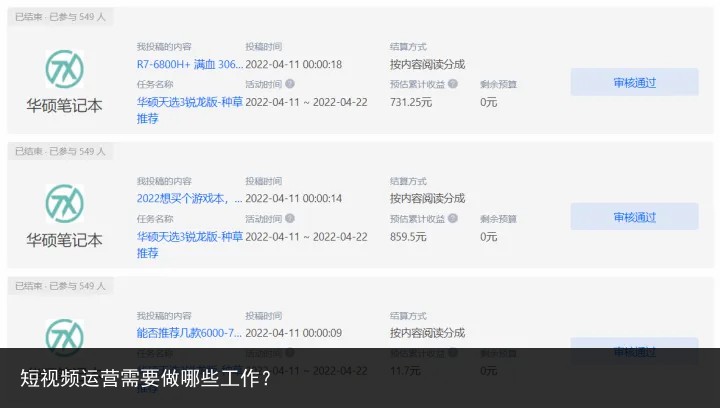Select remaining budget 0元 in the first card
This screenshot has width=720, height=408.
coord(489,102)
